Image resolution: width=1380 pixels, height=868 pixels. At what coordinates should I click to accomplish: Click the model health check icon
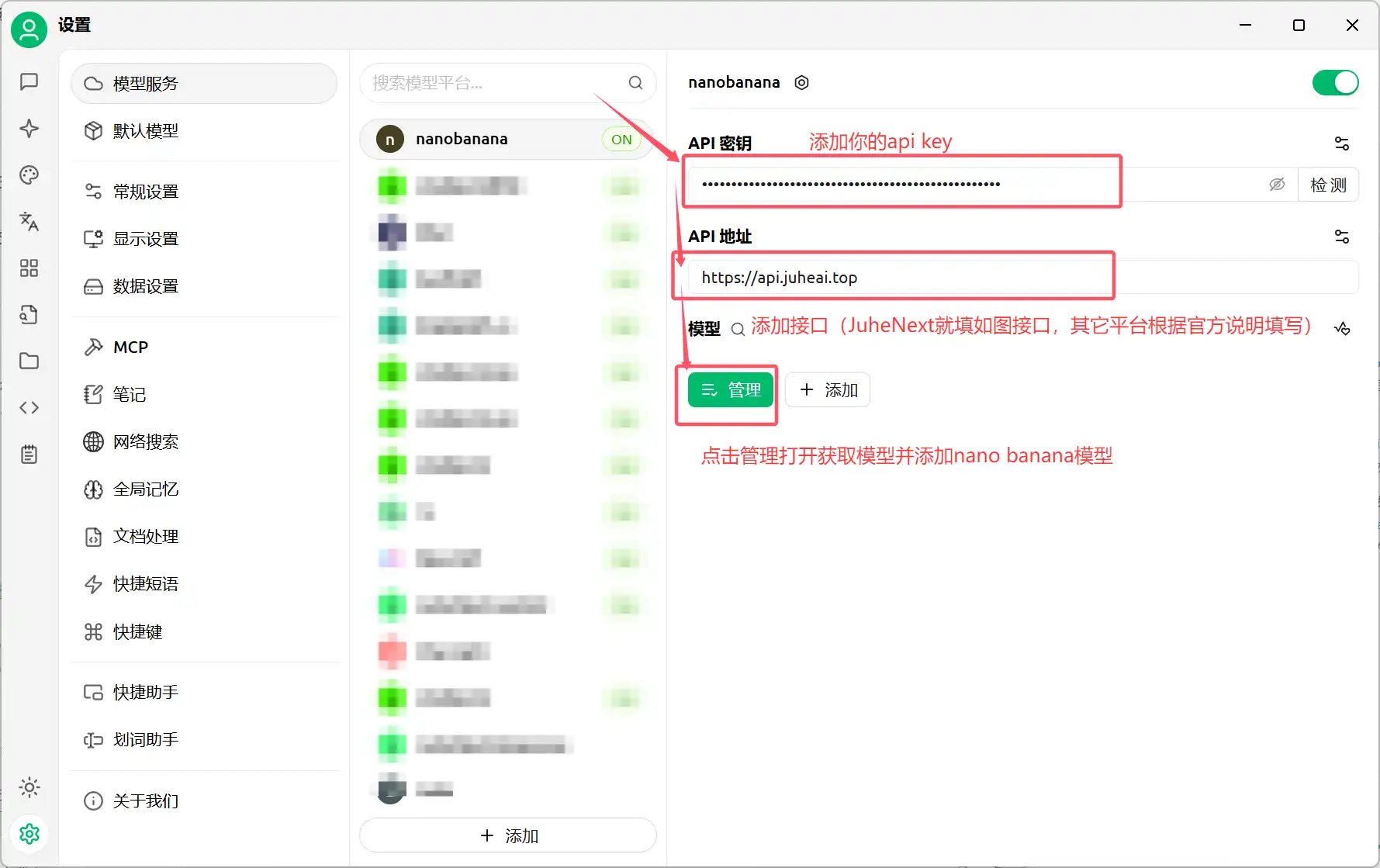tap(1342, 329)
